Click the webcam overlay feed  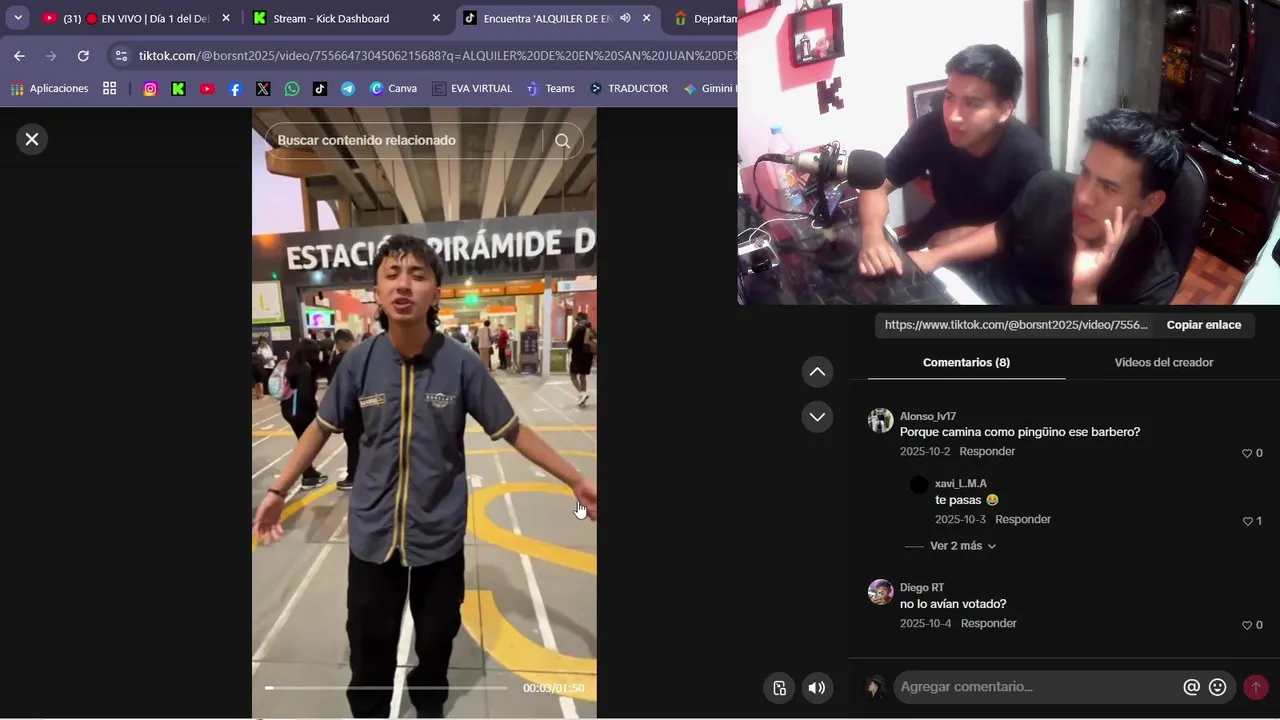point(1009,152)
